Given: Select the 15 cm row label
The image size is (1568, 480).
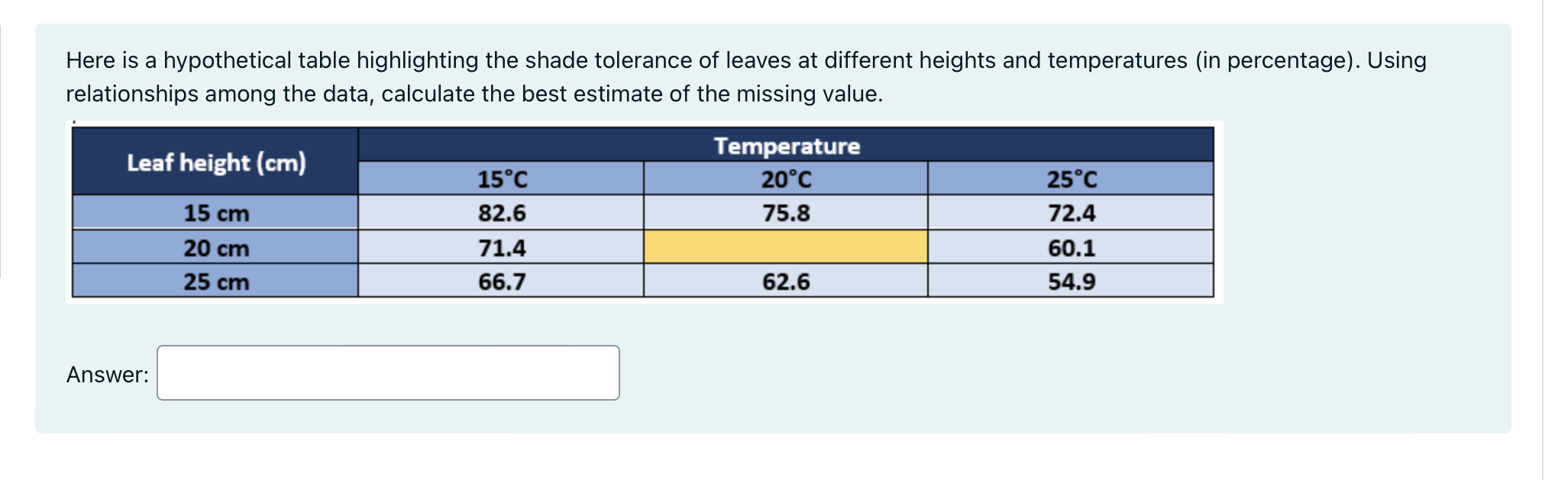Looking at the screenshot, I should pos(215,214).
